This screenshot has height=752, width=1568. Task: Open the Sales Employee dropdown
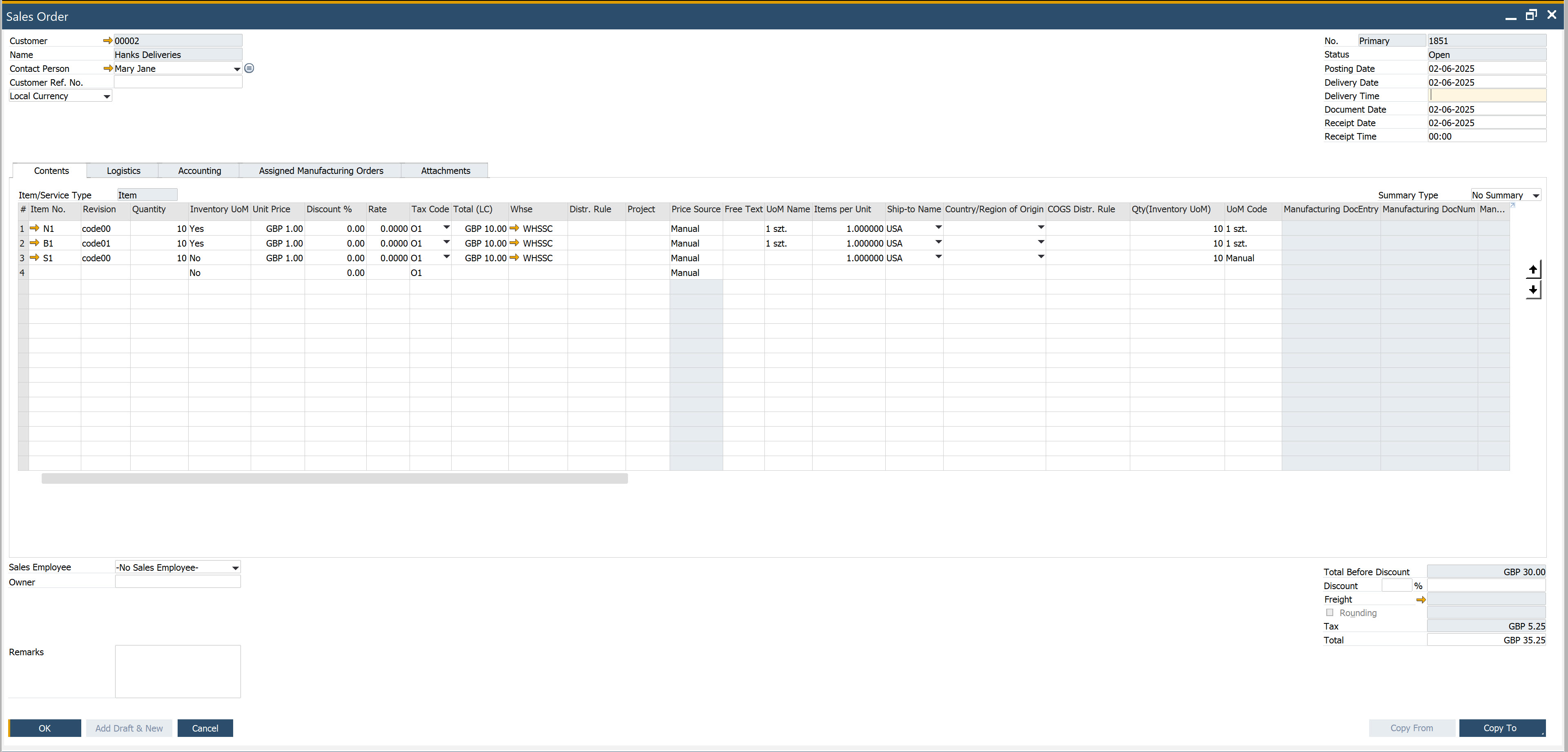coord(235,567)
